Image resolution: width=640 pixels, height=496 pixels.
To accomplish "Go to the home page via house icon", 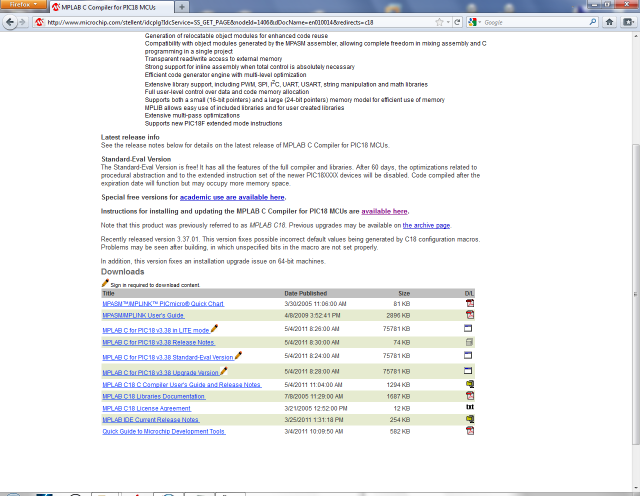I will click(x=609, y=22).
